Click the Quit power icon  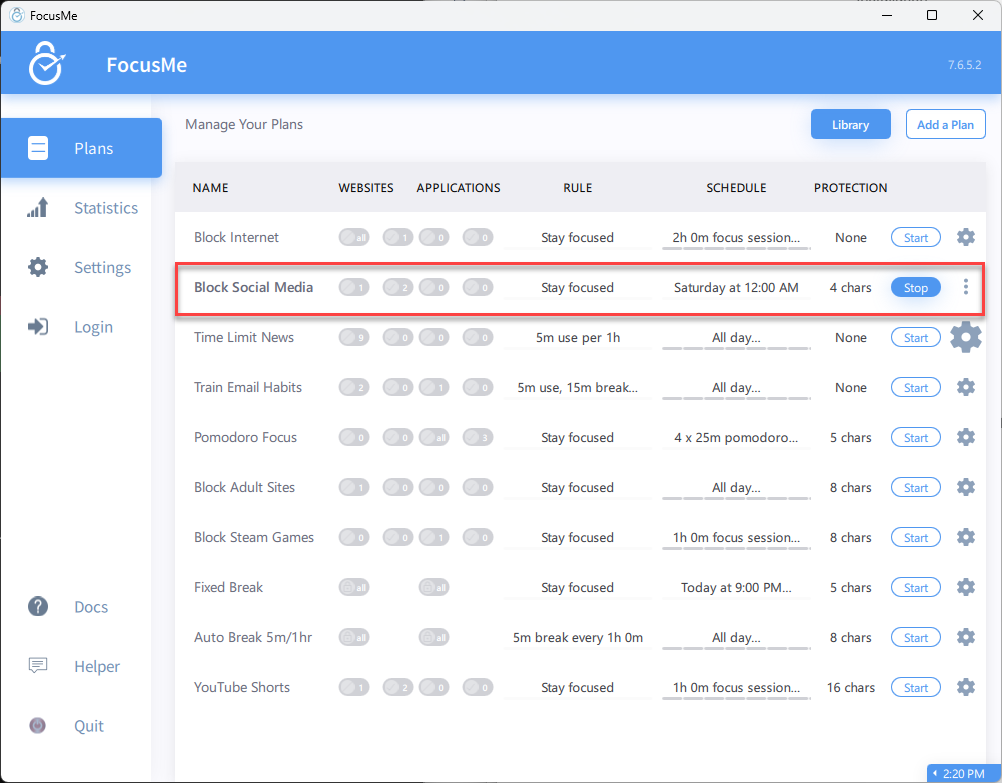pyautogui.click(x=38, y=725)
